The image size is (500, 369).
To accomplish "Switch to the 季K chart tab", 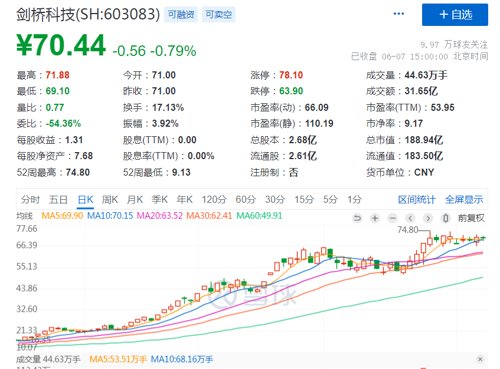I will click(160, 200).
